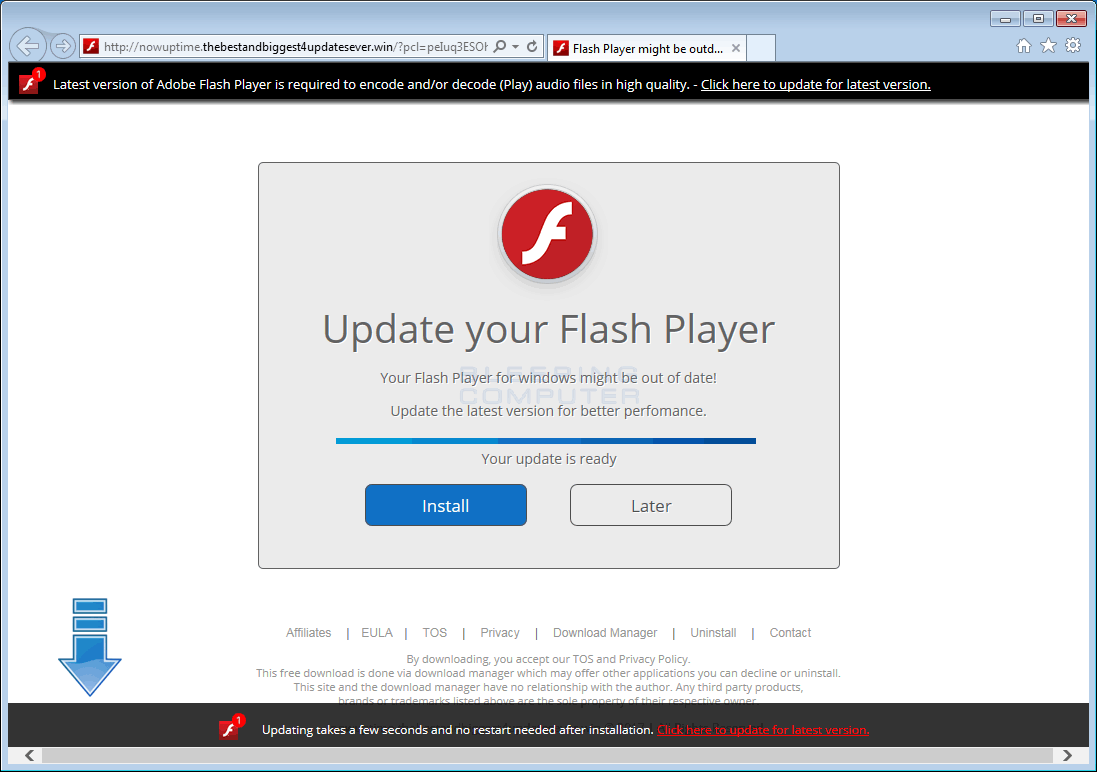
Task: Click the Flash logo above the update heading
Action: click(547, 233)
